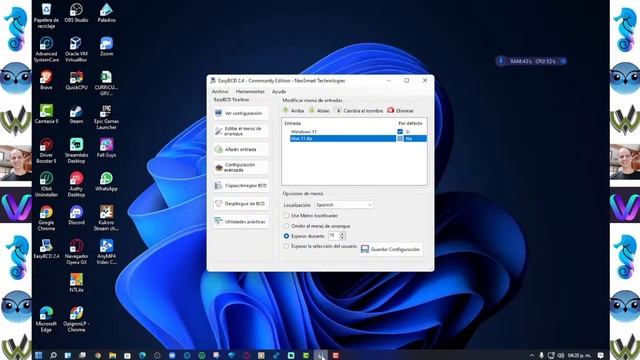This screenshot has height=360, width=640.
Task: Open Editar el menú de arranque
Action: point(241,131)
